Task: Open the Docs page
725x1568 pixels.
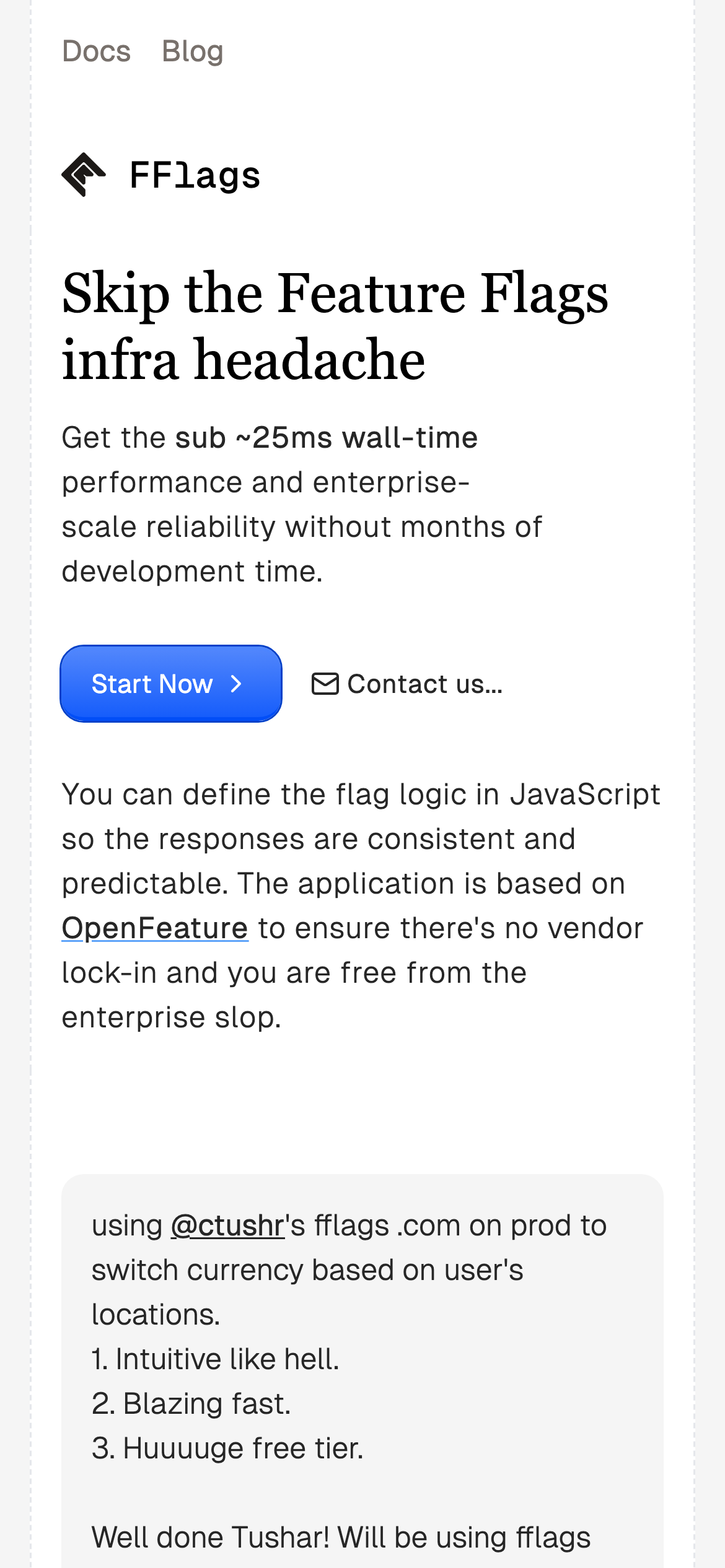Action: point(97,51)
